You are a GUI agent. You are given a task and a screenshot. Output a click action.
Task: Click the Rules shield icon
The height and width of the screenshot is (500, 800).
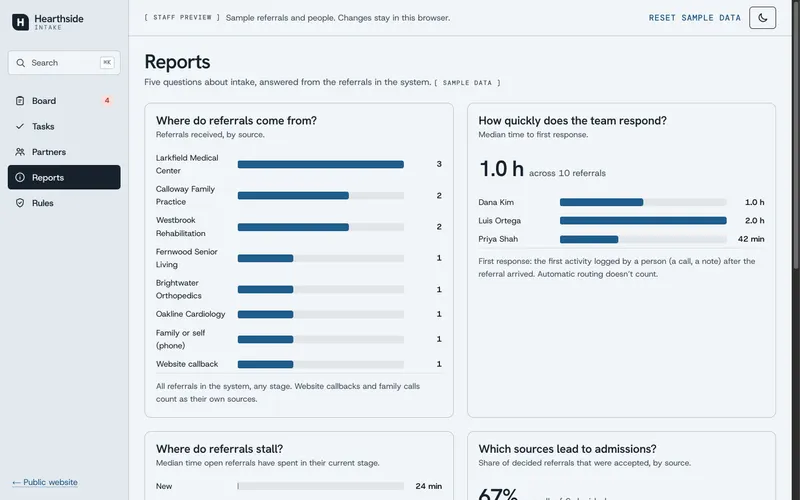click(20, 203)
